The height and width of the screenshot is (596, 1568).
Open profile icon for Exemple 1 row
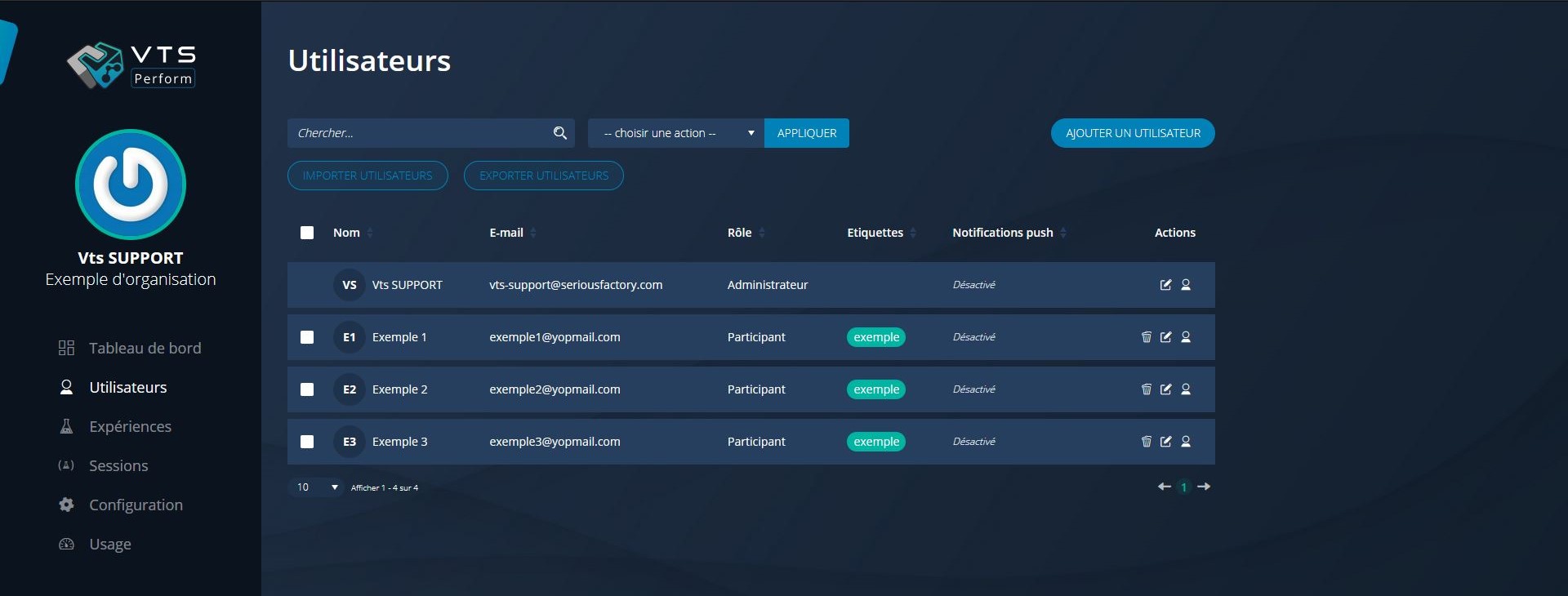point(1186,337)
